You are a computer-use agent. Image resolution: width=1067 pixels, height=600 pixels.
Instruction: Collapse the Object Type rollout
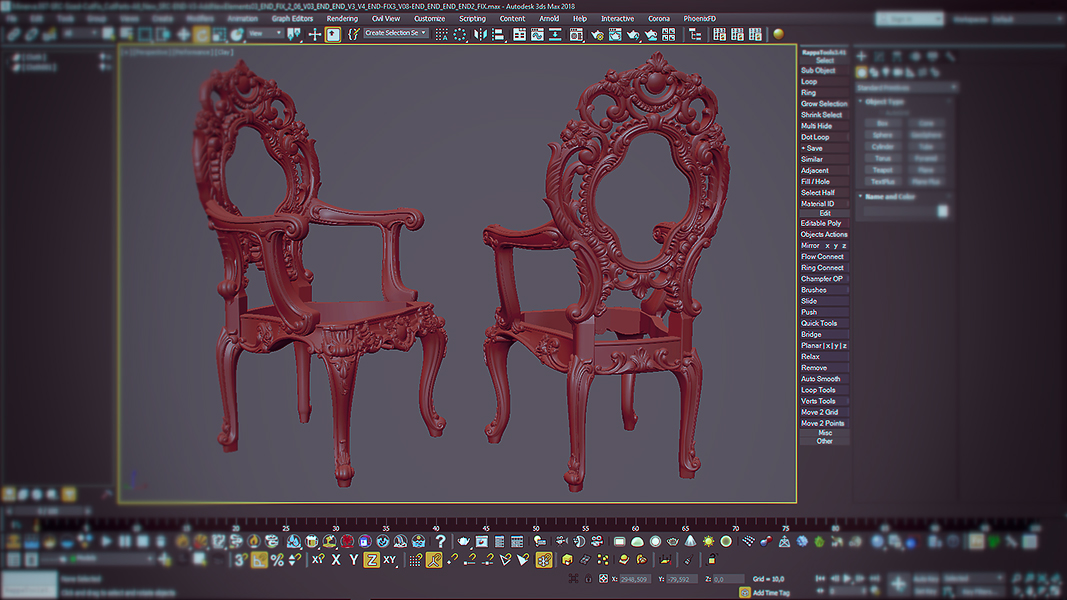884,102
